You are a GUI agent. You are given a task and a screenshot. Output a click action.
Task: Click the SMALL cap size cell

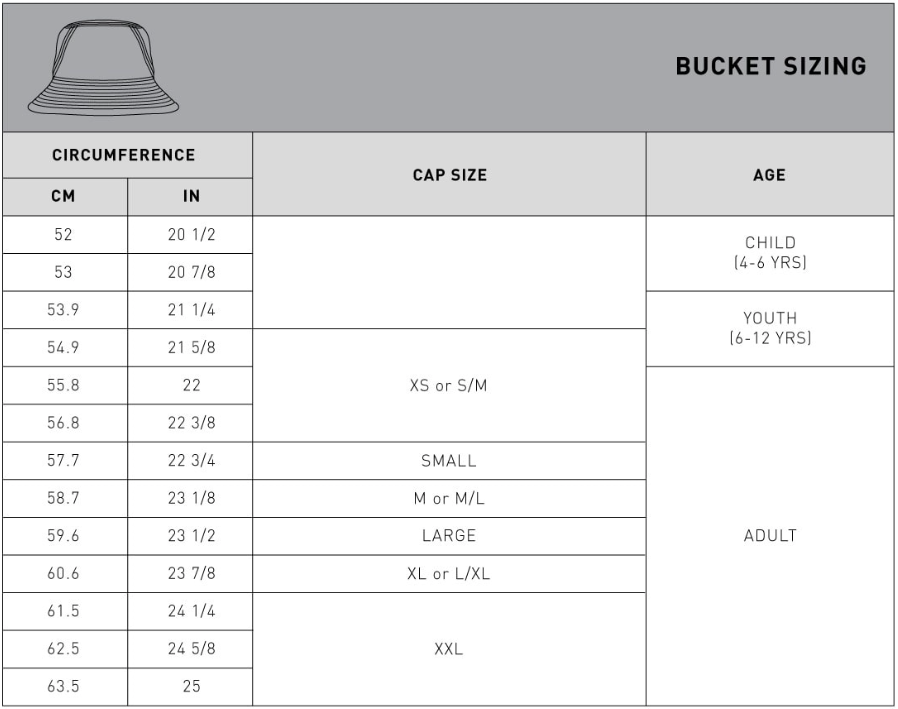point(450,460)
